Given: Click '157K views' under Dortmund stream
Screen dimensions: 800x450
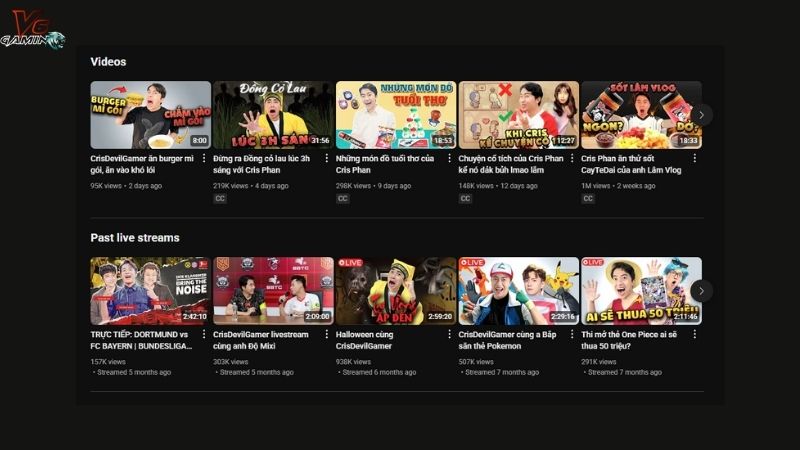Looking at the screenshot, I should (108, 362).
